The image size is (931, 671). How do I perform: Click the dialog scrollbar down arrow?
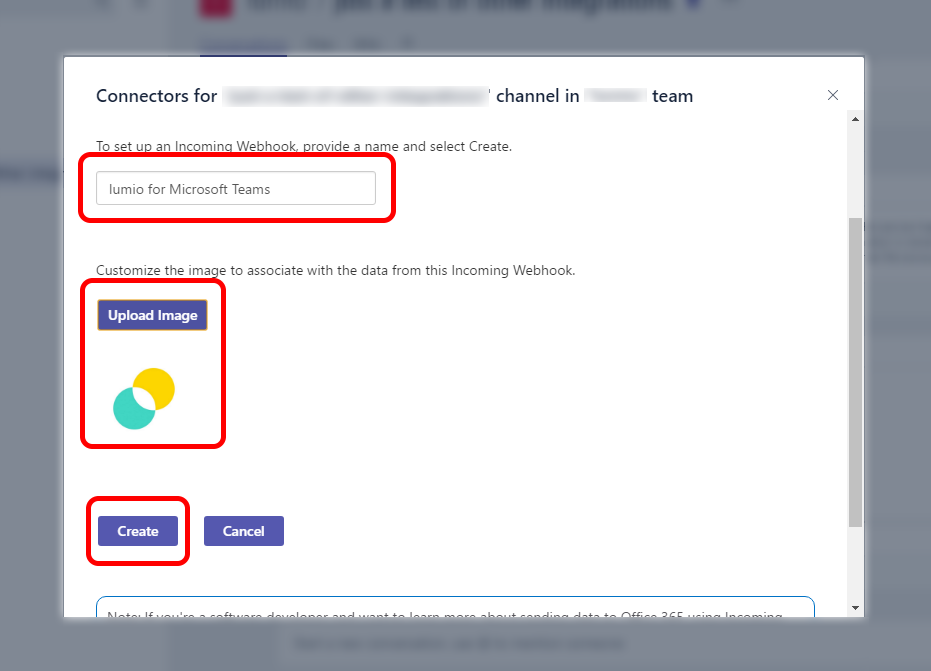855,607
